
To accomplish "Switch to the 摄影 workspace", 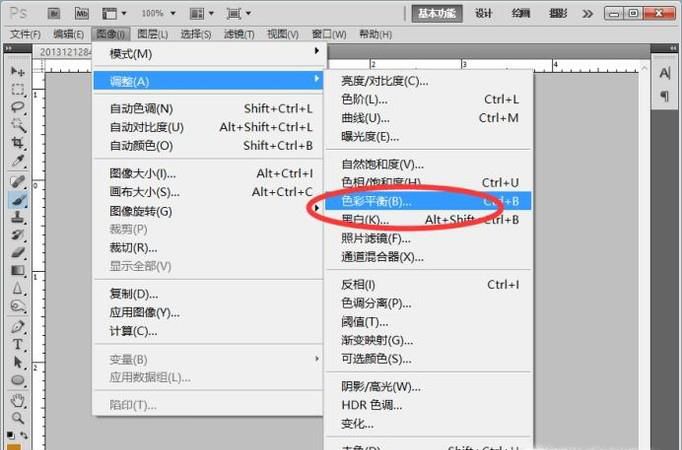I will click(x=558, y=13).
